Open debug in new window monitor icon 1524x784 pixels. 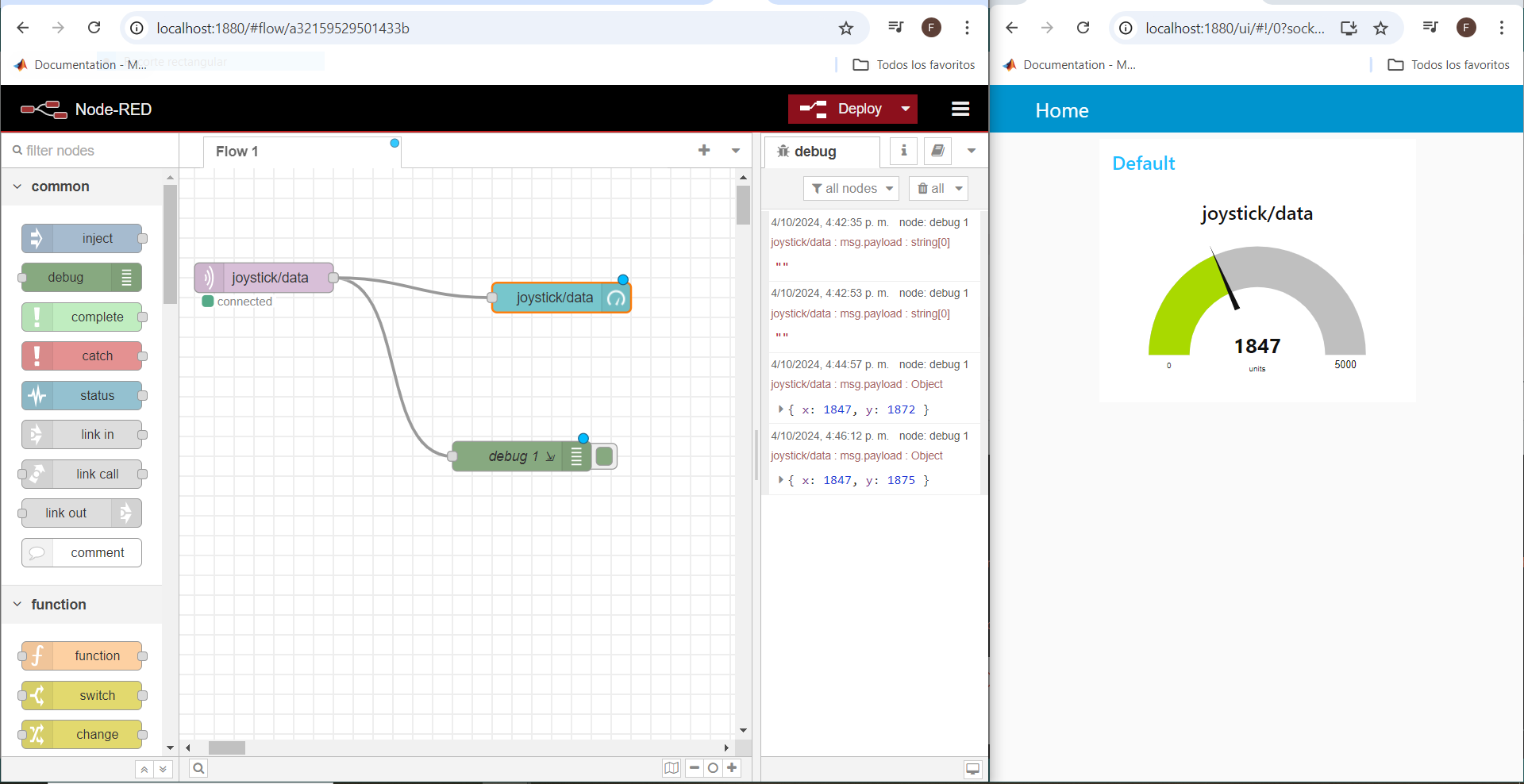972,769
